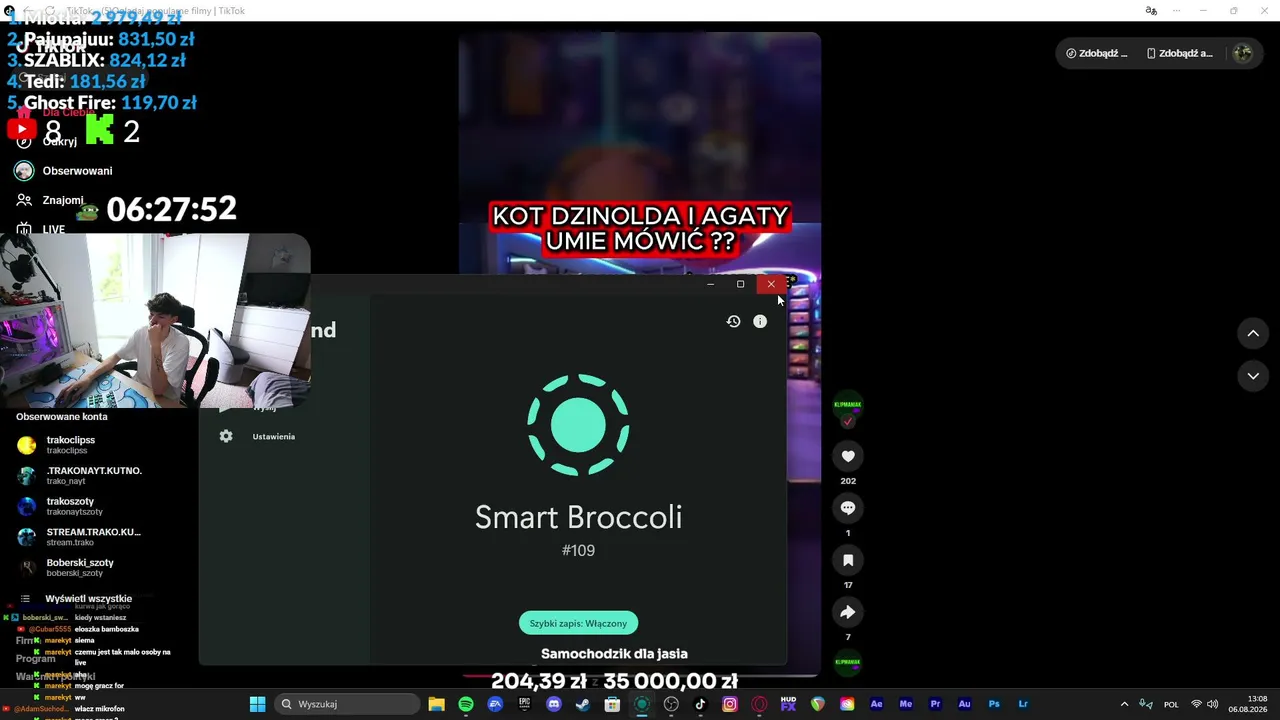Click the Wyszukaj taskbar search box
Image resolution: width=1280 pixels, height=720 pixels.
349,704
